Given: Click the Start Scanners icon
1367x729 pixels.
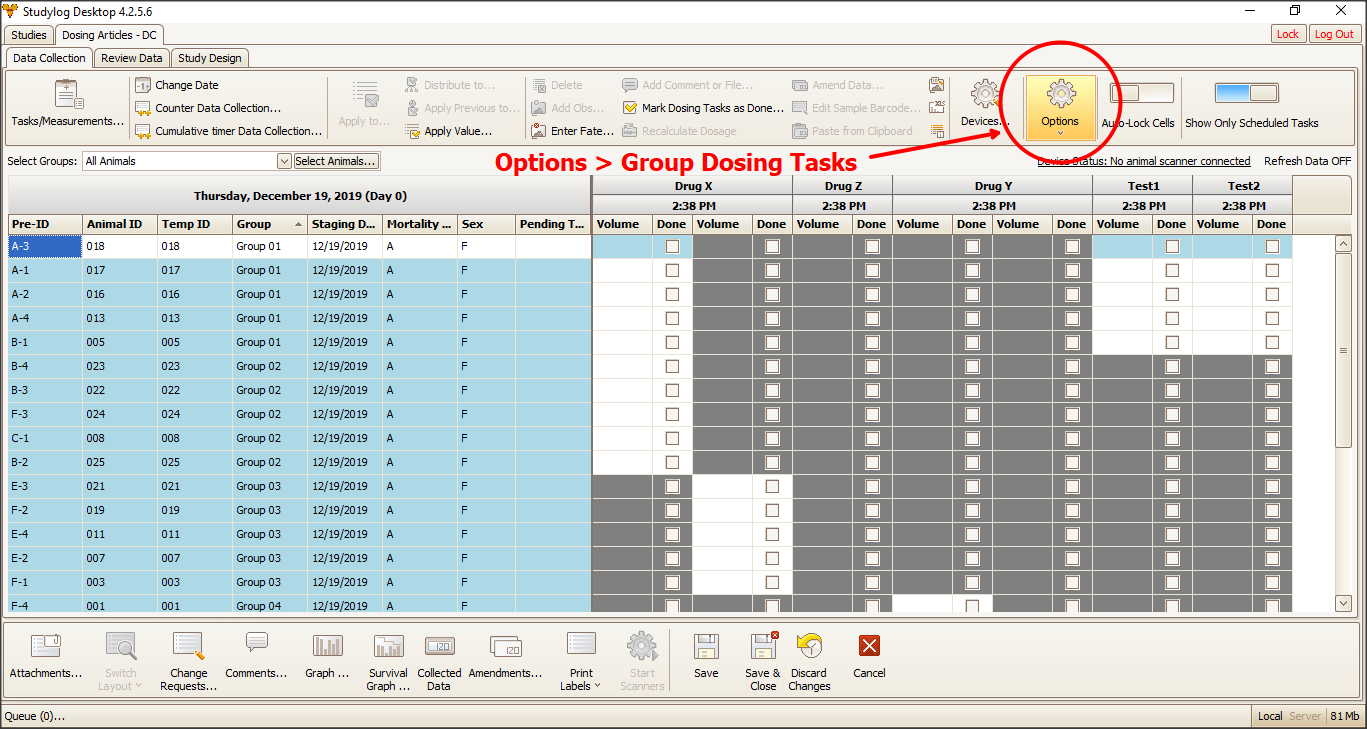Looking at the screenshot, I should [642, 645].
